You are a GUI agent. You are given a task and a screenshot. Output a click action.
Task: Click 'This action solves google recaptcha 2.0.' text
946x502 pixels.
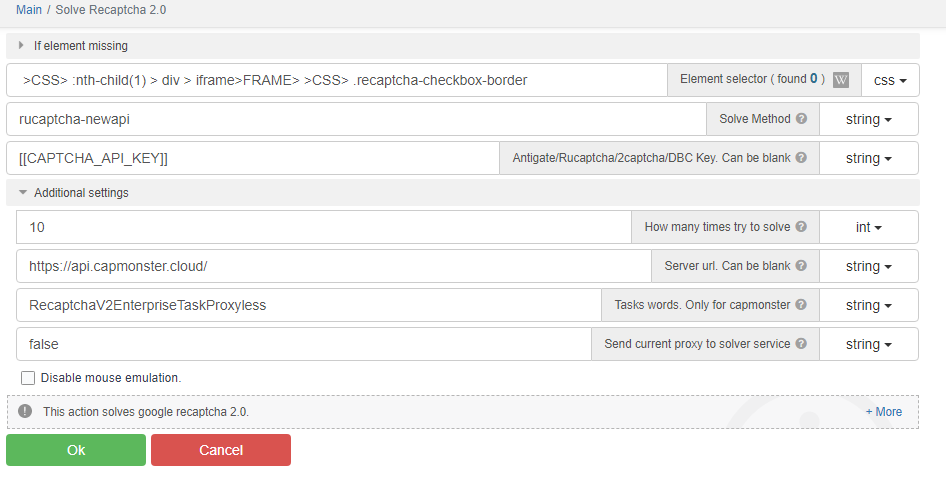click(x=146, y=411)
